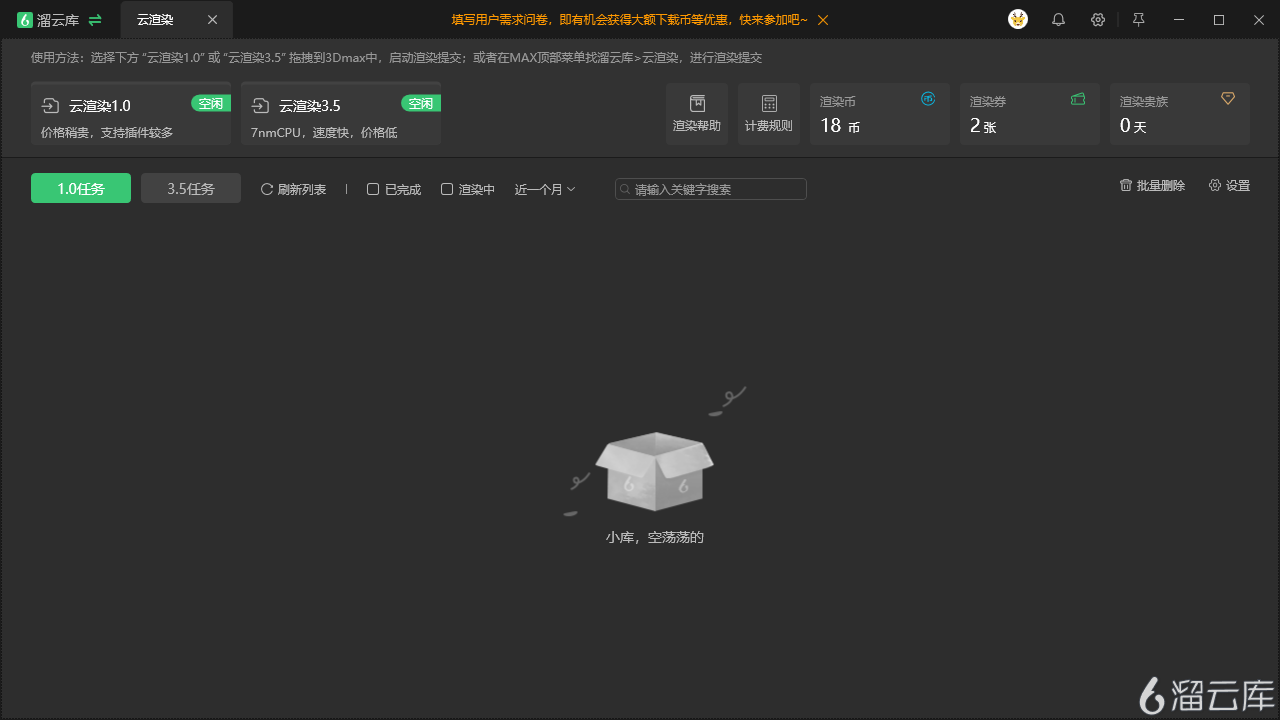
Task: Close the 云渲染 tab
Action: coord(212,20)
